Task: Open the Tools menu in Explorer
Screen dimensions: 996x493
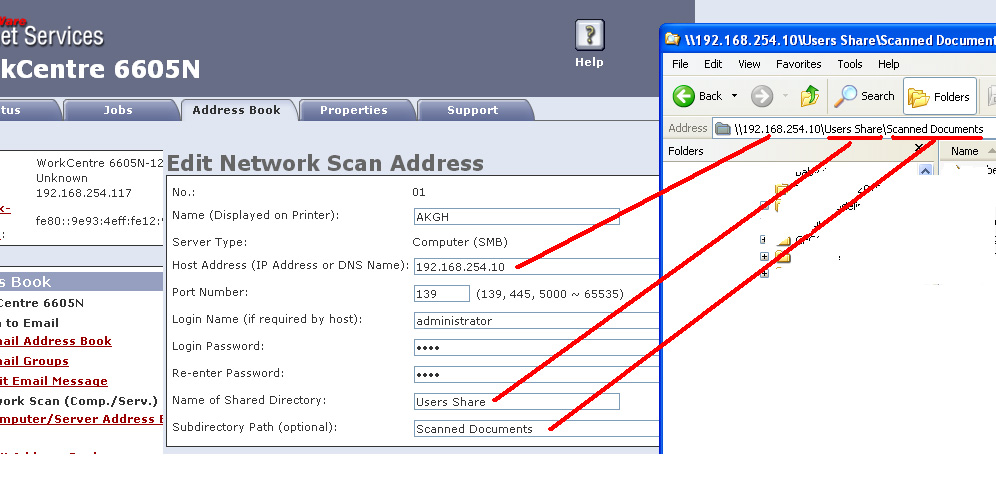Action: pos(849,64)
